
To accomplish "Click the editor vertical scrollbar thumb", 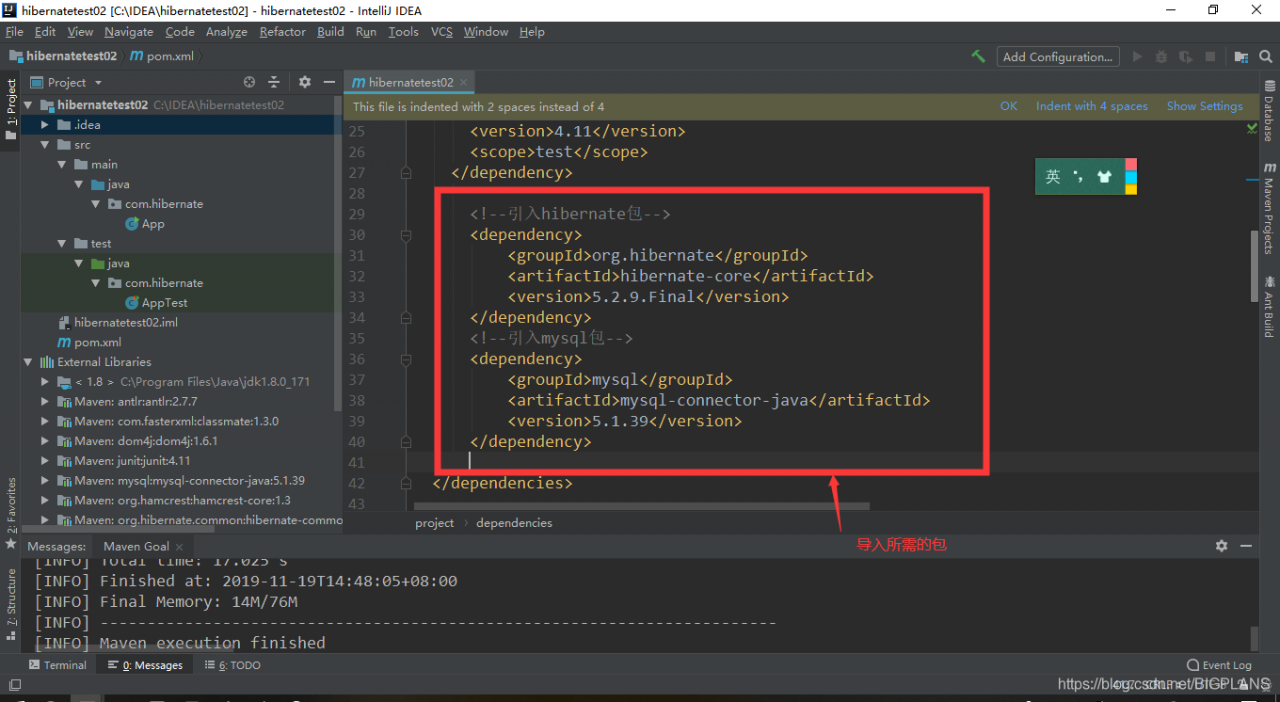I will click(x=1255, y=265).
